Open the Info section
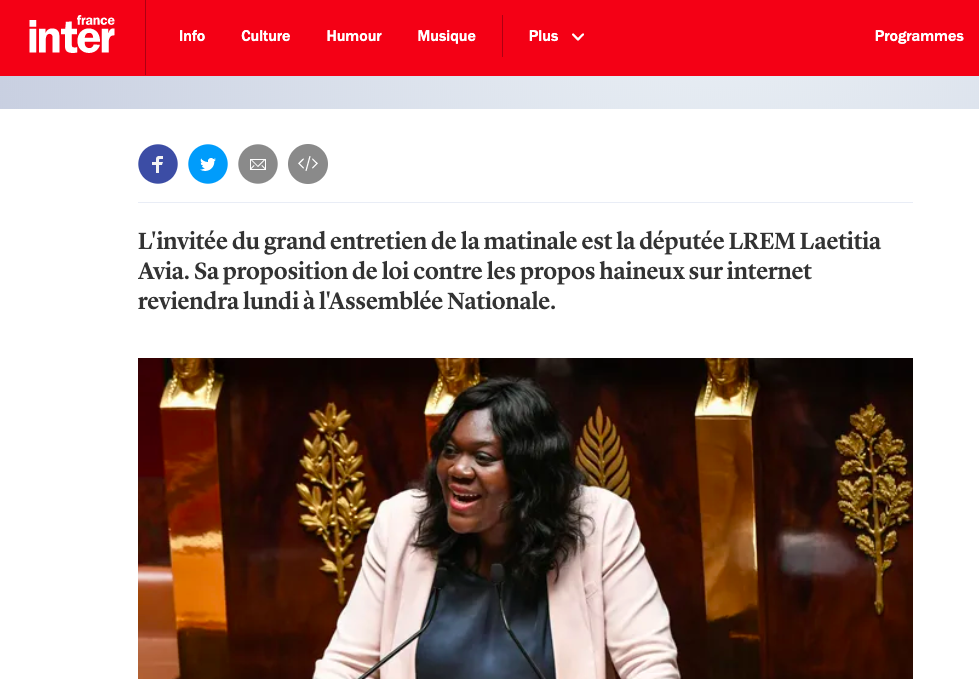Viewport: 979px width, 679px height. 192,36
